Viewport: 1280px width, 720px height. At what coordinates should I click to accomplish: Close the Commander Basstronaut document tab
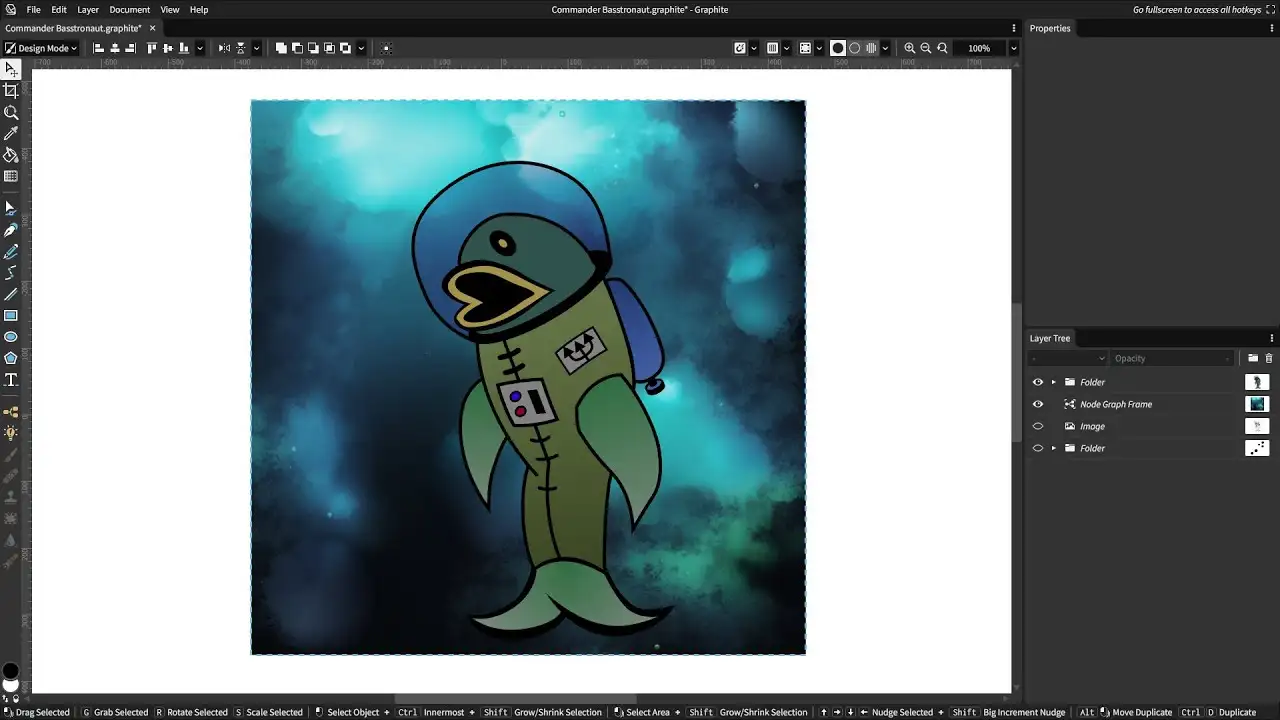tap(153, 28)
